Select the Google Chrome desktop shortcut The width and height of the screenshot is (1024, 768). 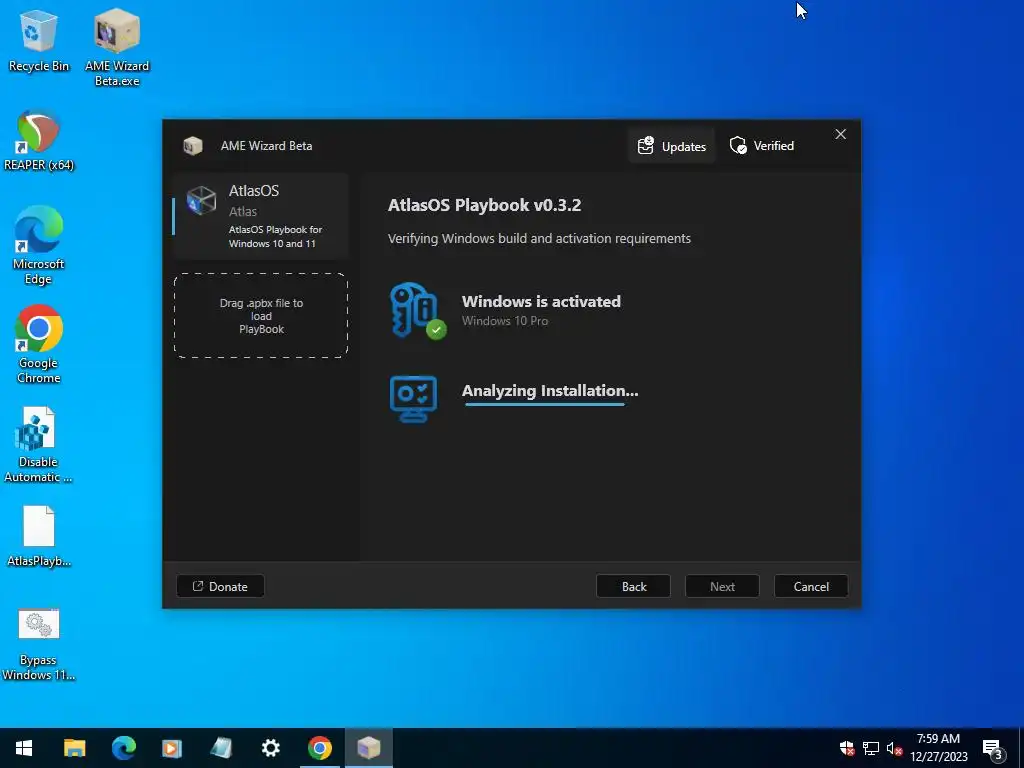click(39, 344)
